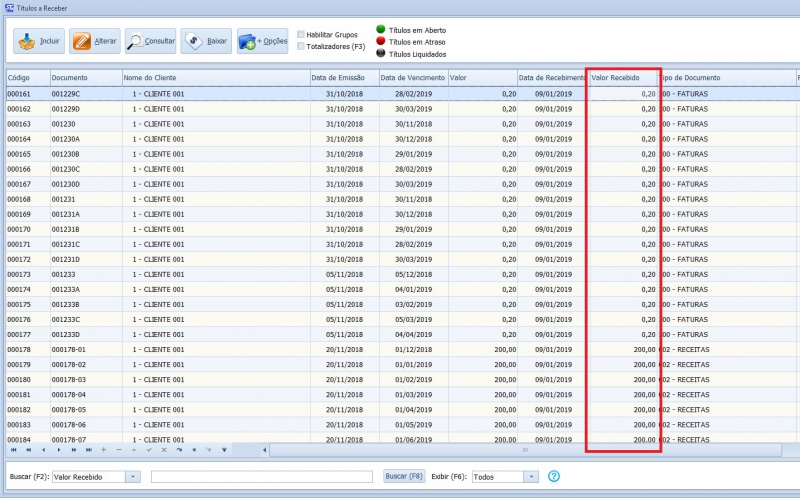Click the red Títulos em Atraso indicator
Viewport: 800px width, 498px height.
[380, 42]
